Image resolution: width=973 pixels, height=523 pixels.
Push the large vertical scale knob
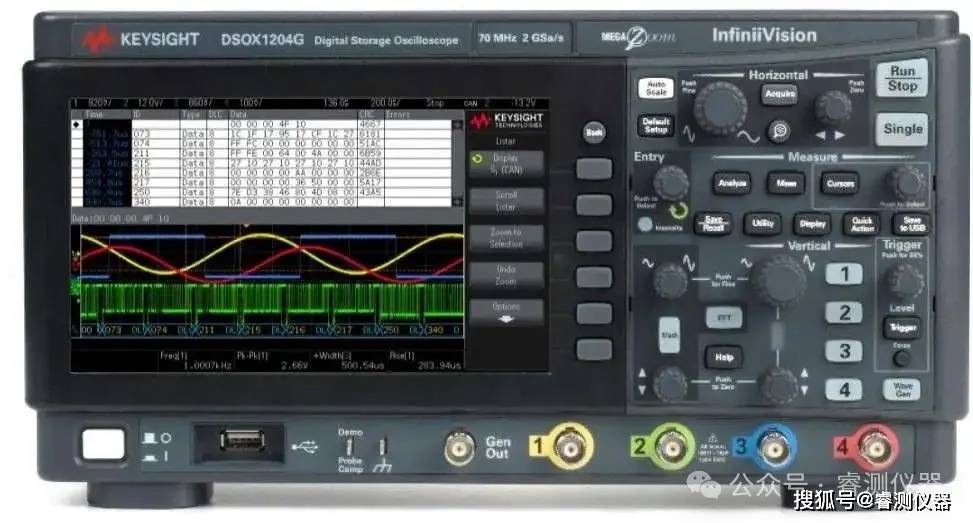tap(778, 281)
